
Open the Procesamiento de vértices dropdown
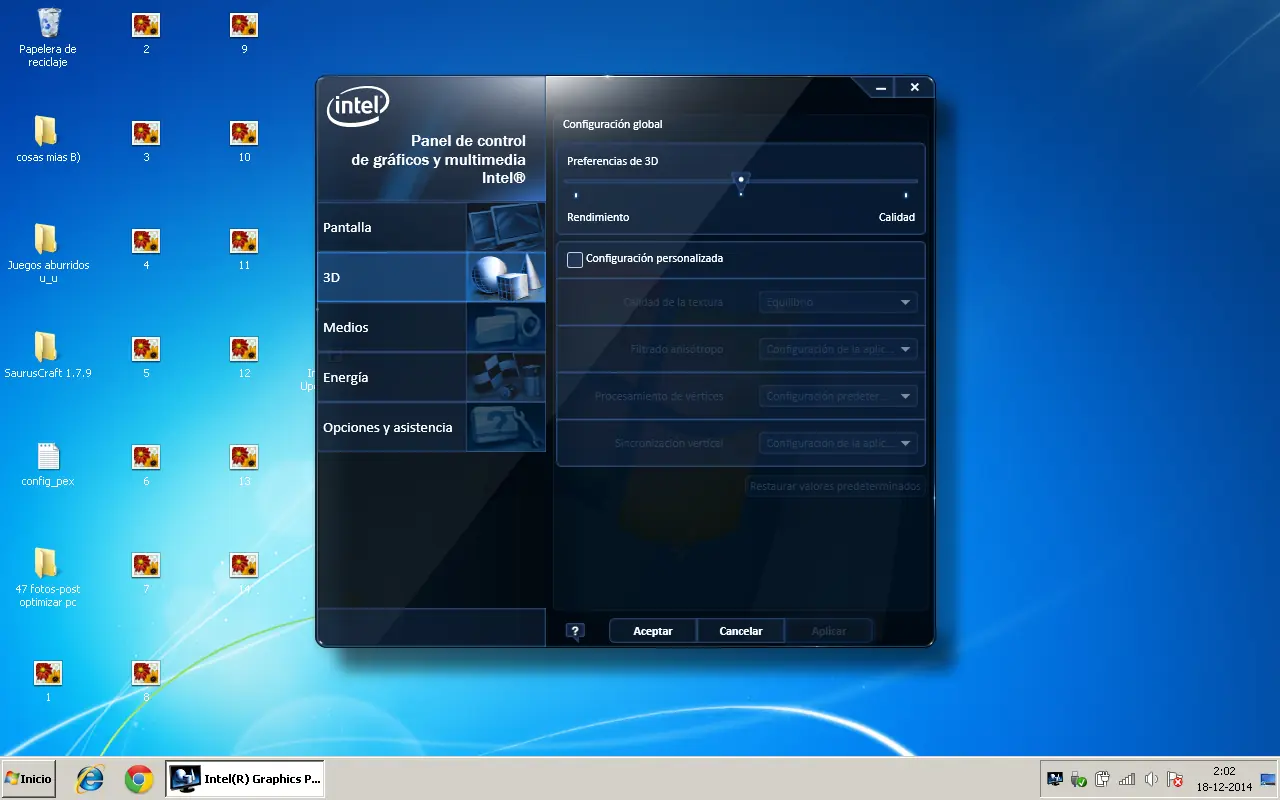point(838,396)
